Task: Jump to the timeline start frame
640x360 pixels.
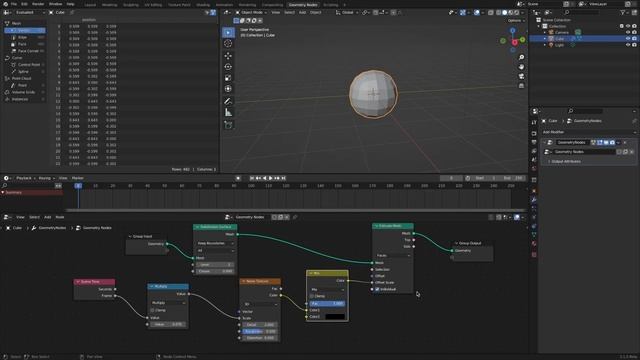Action: pyautogui.click(x=252, y=178)
